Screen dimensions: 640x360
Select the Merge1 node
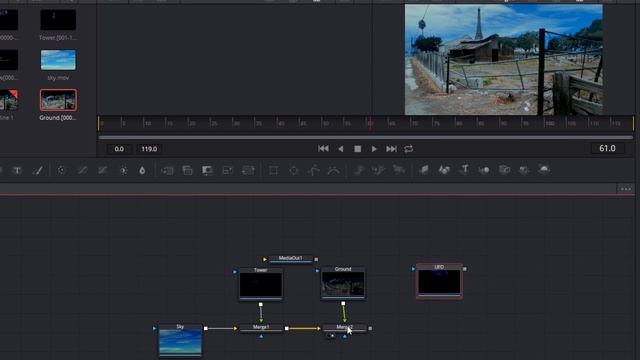(261, 328)
